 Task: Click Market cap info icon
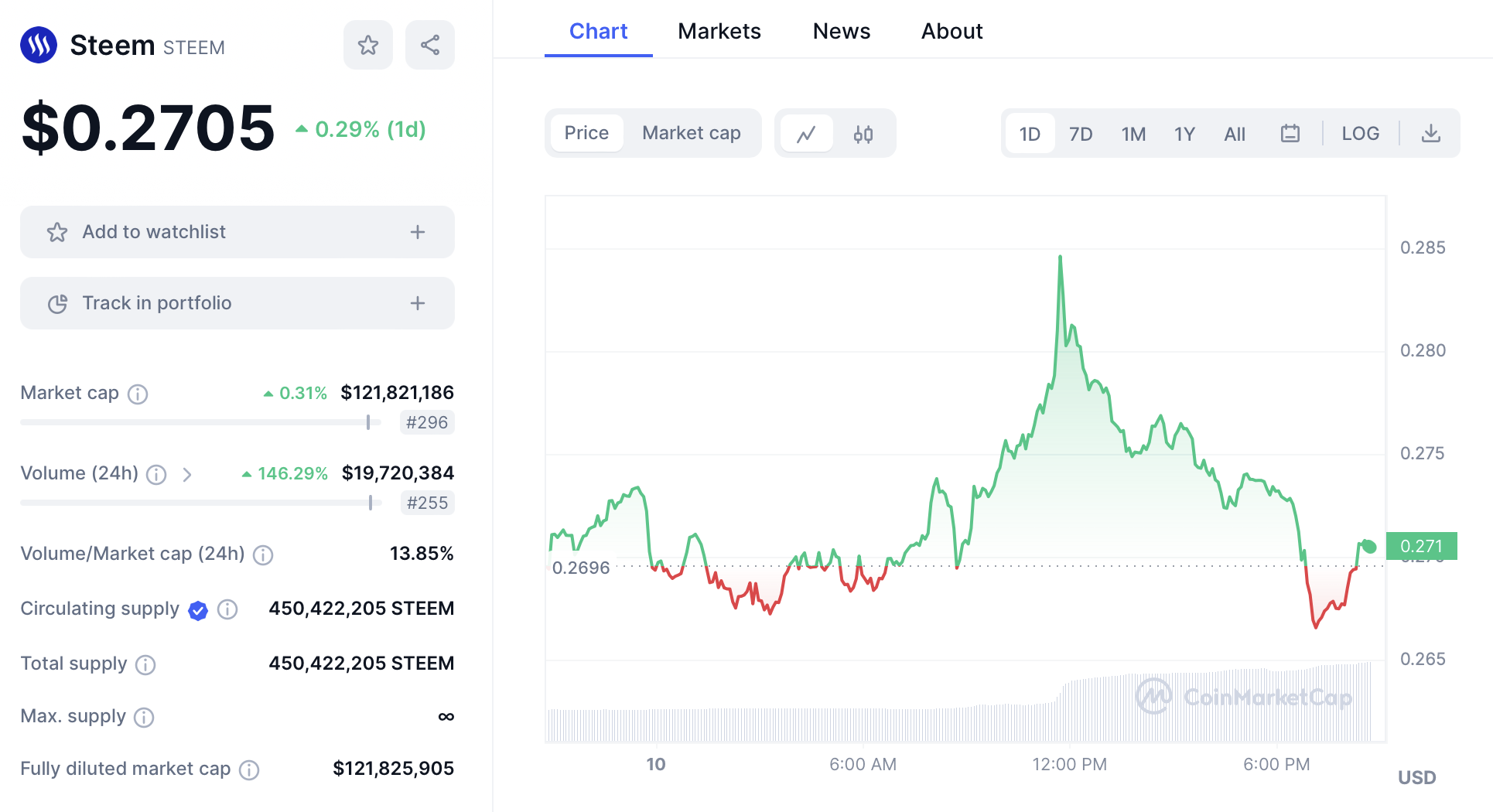[138, 394]
